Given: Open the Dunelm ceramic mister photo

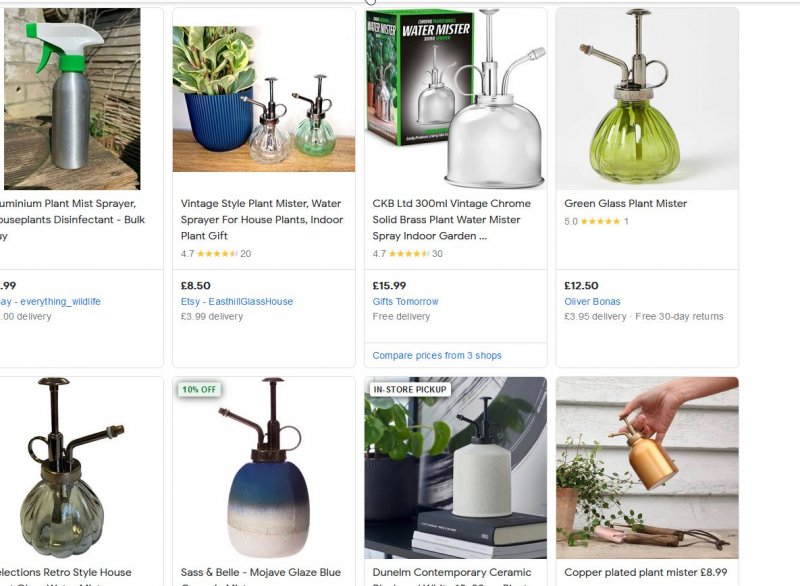Looking at the screenshot, I should [x=456, y=468].
